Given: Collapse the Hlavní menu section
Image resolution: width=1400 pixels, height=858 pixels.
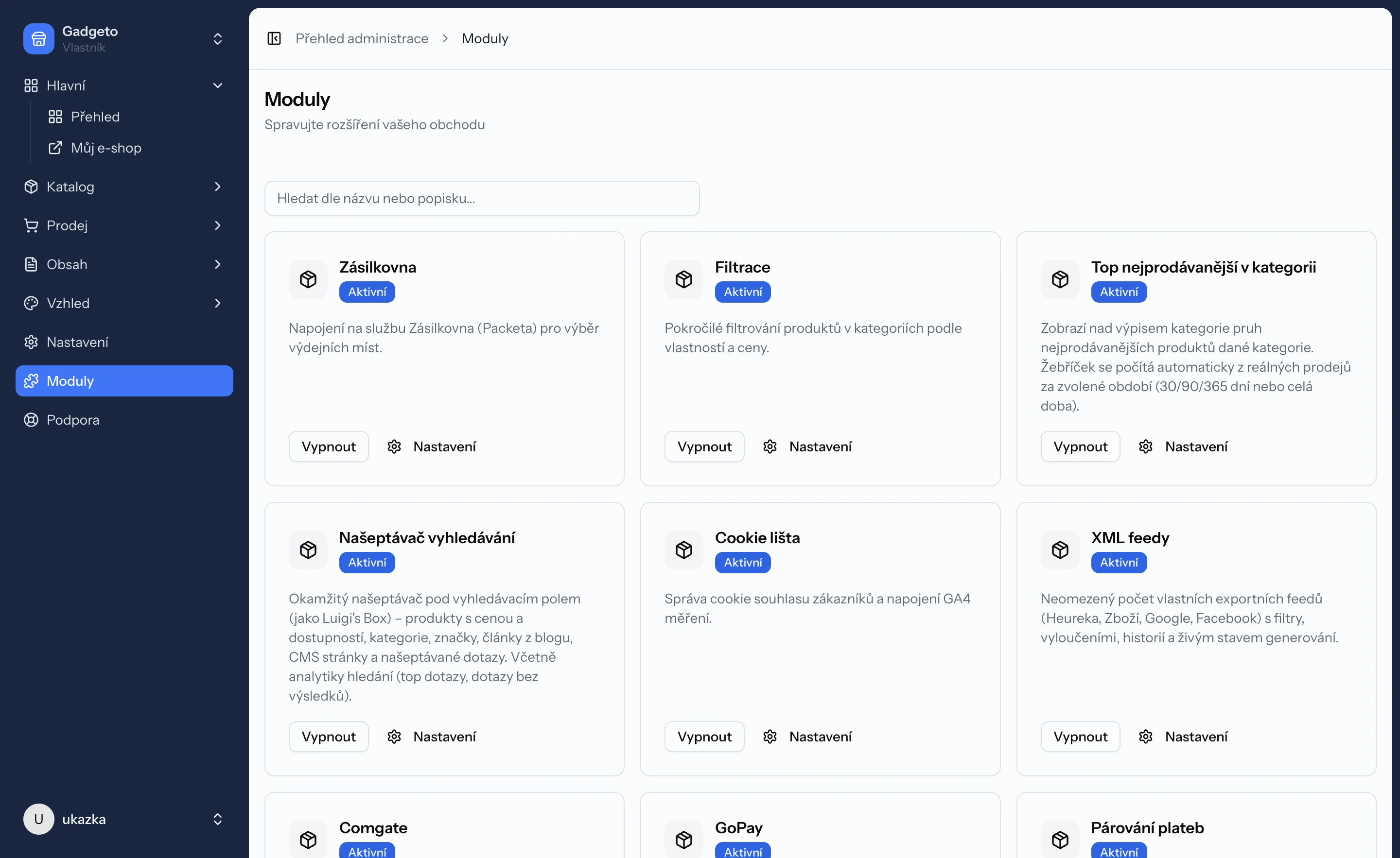Looking at the screenshot, I should 218,85.
